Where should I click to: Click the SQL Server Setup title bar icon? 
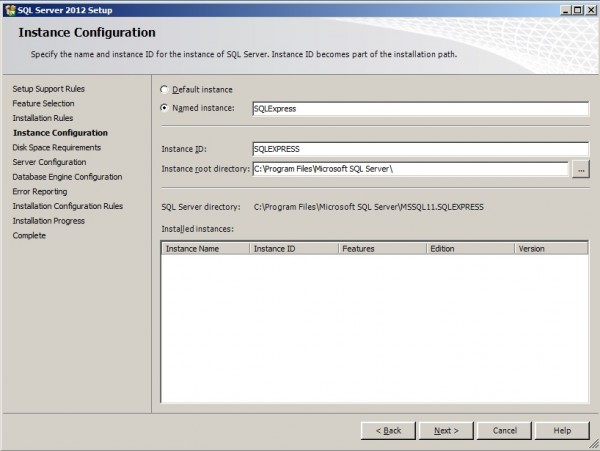(x=10, y=10)
